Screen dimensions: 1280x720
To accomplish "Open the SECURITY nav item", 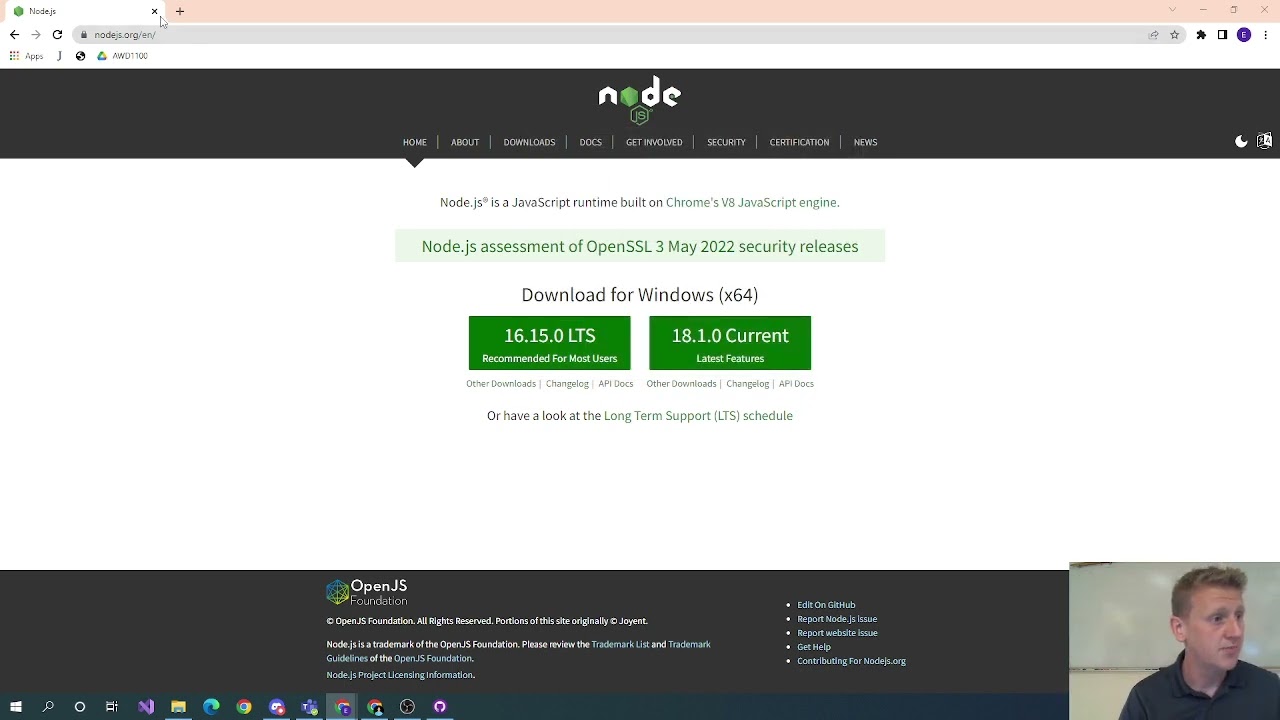I will pos(726,142).
